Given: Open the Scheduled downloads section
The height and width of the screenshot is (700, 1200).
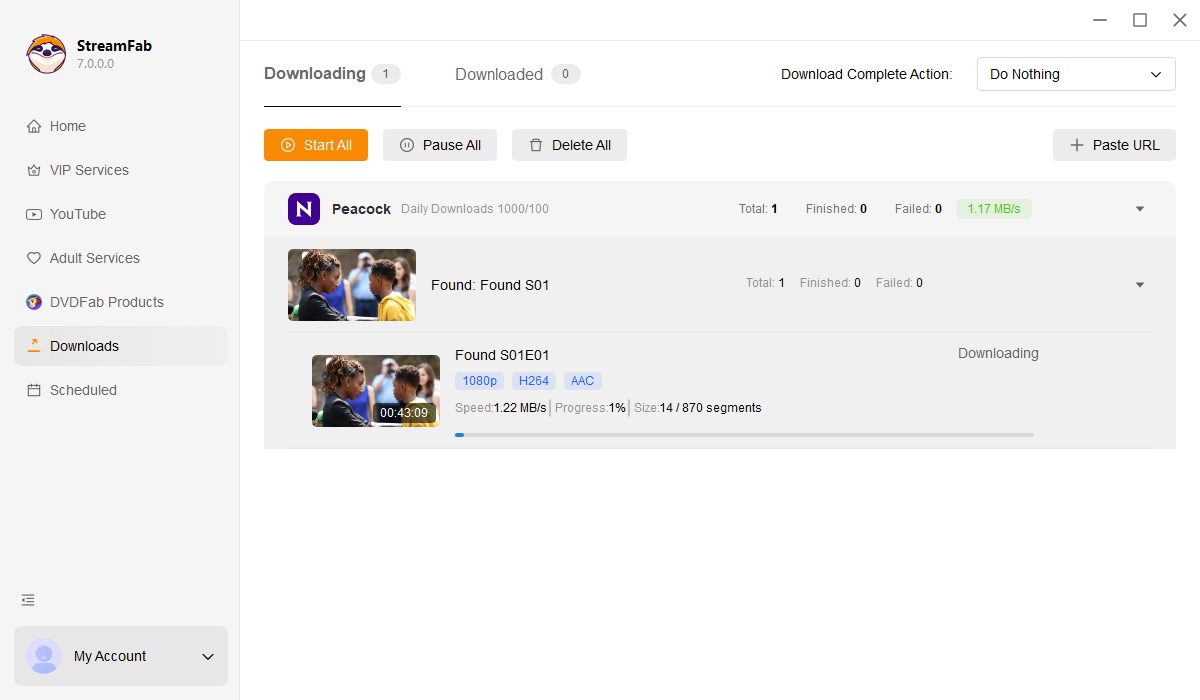Looking at the screenshot, I should click(83, 390).
